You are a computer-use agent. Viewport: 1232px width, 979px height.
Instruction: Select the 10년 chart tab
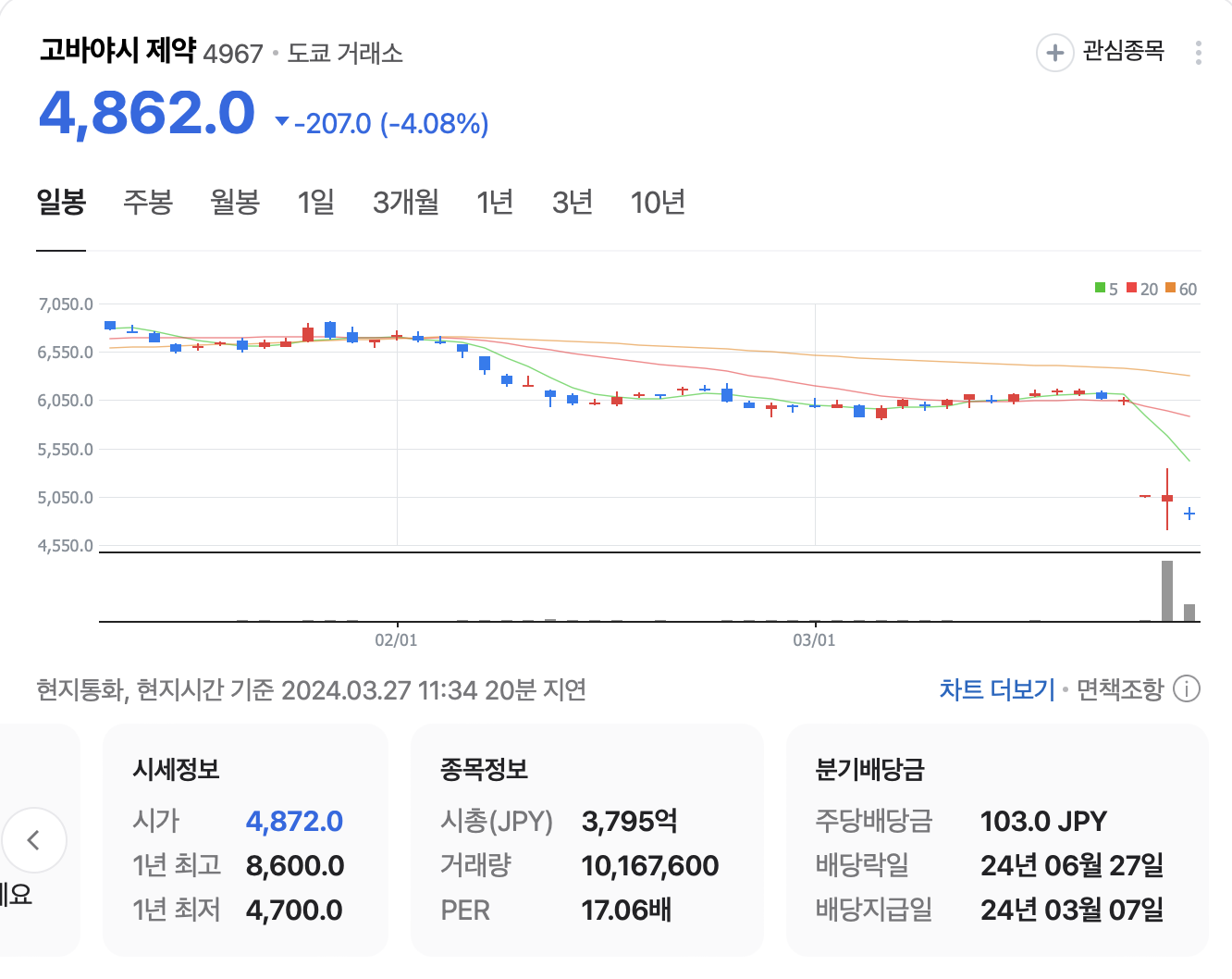coord(658,202)
